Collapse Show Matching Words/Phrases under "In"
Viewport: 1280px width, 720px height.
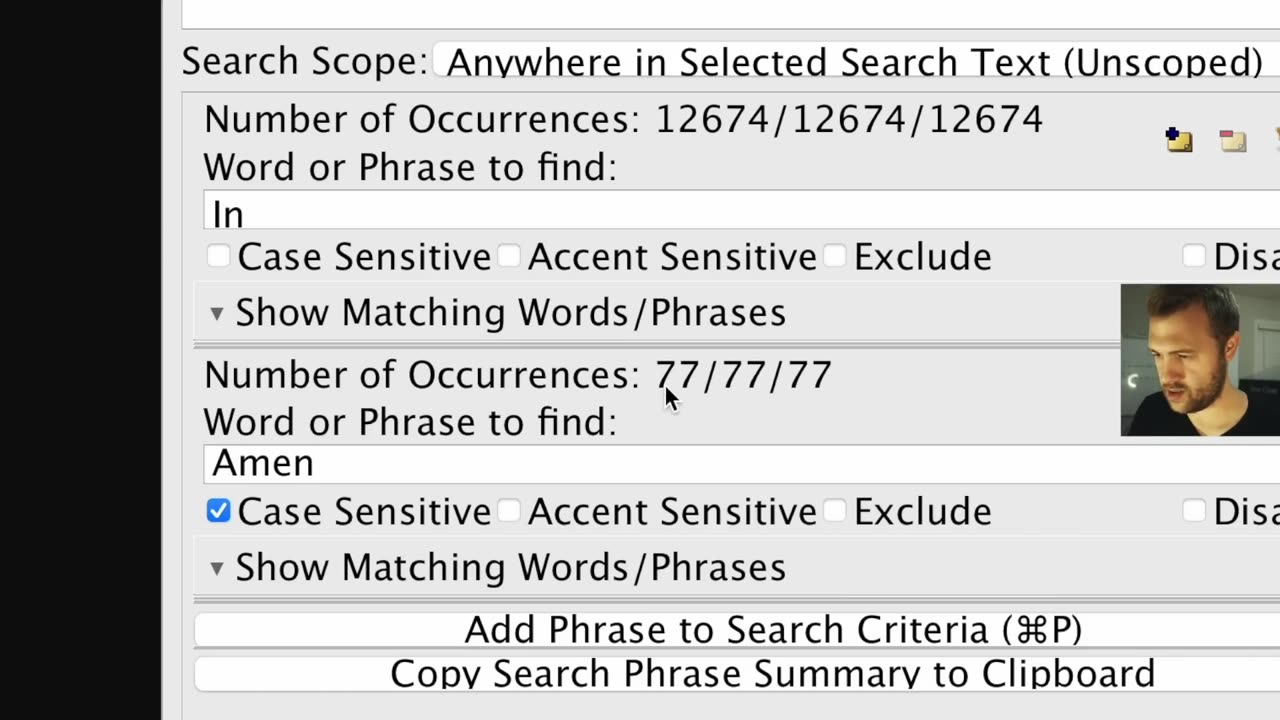click(217, 313)
